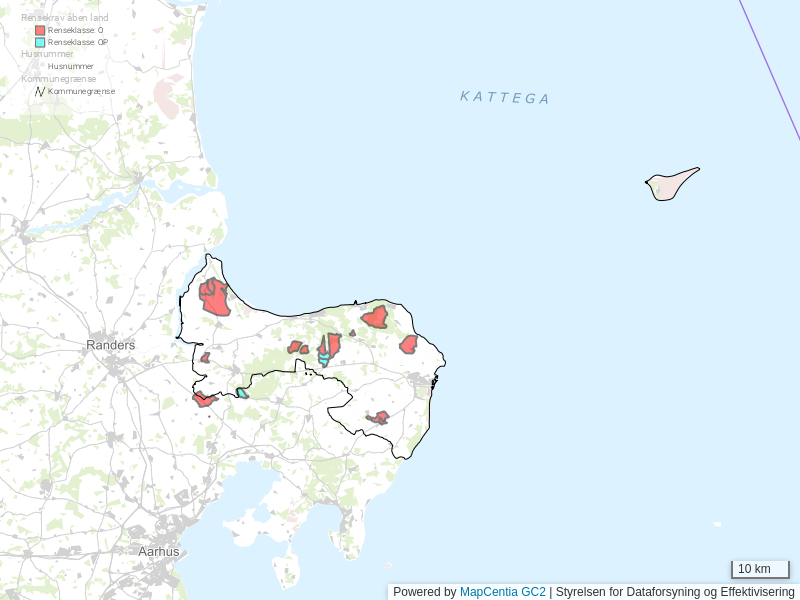
Task: Select the red polygon near the east coast
Action: (x=408, y=345)
